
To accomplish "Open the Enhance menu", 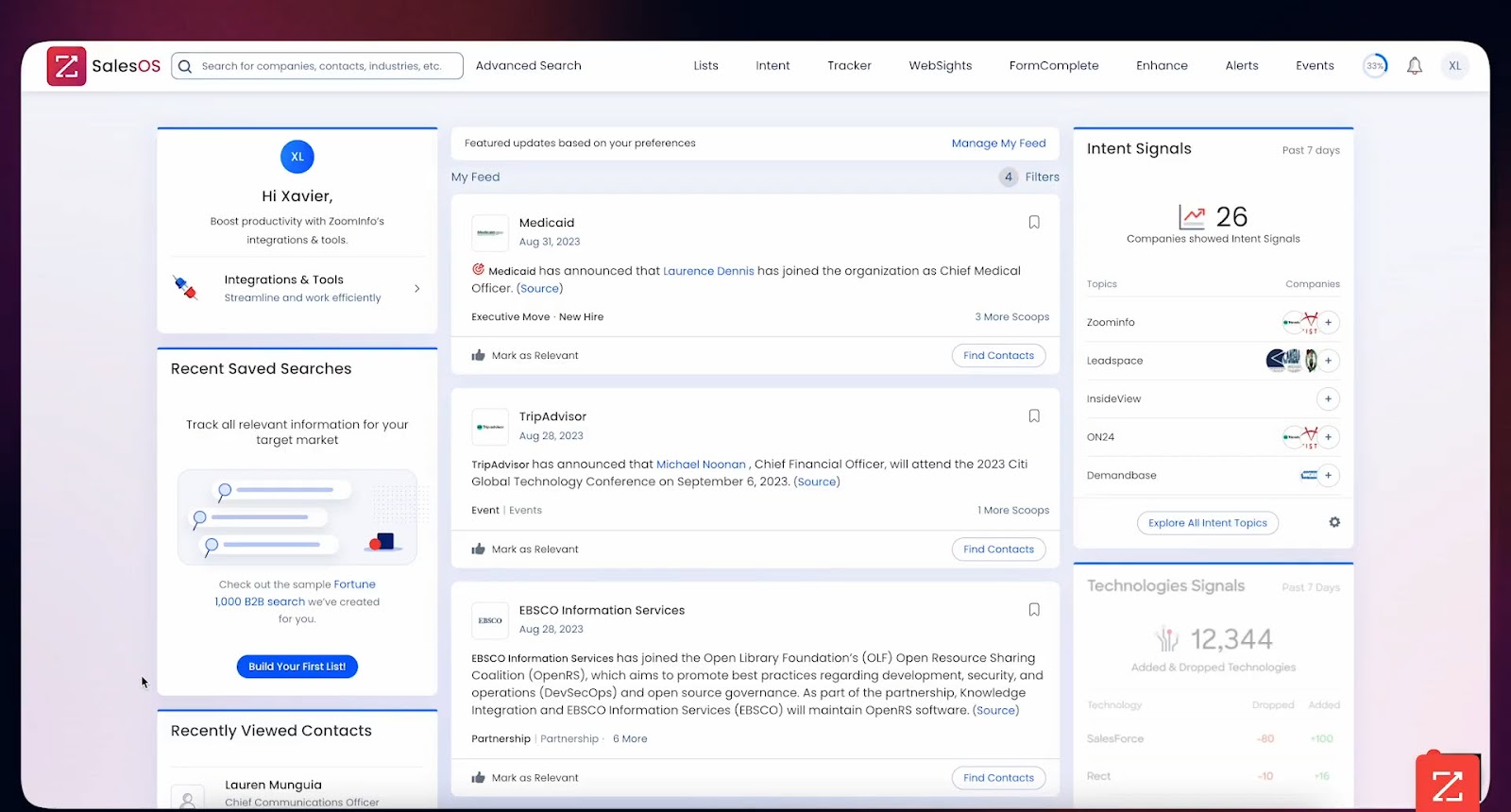I will (1163, 66).
